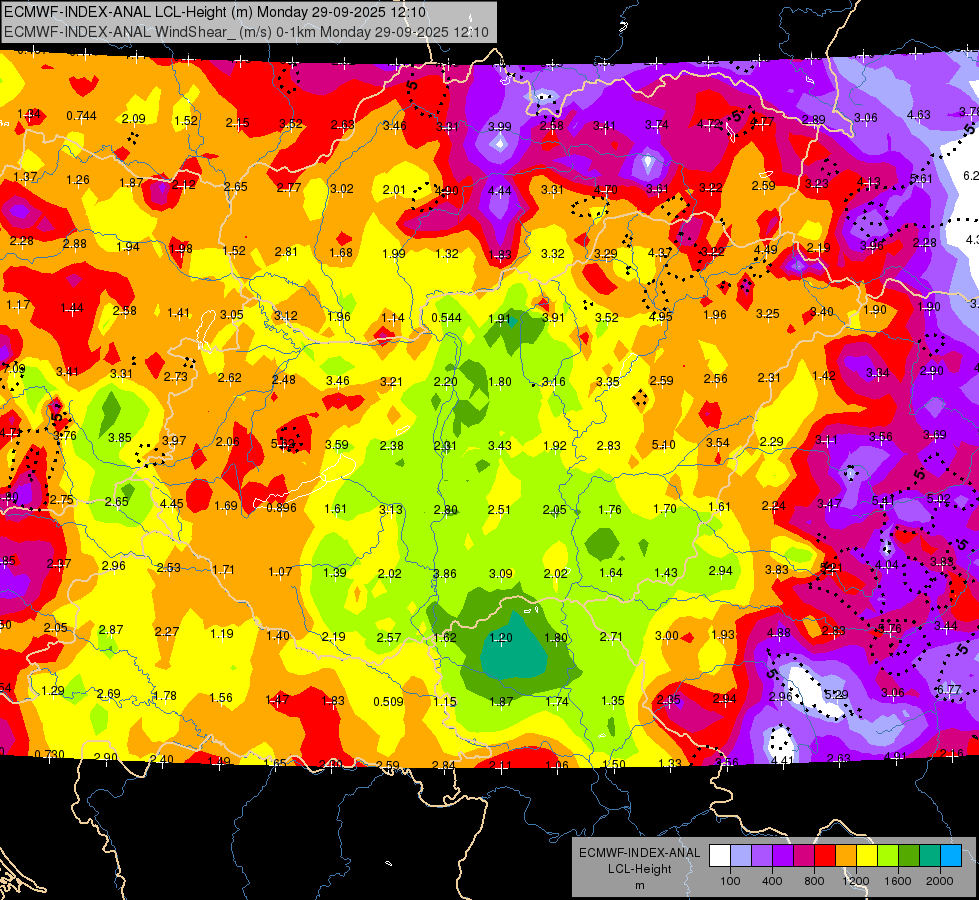This screenshot has height=900, width=979.
Task: Click the wind shear value 7.09
Action: coord(13,368)
